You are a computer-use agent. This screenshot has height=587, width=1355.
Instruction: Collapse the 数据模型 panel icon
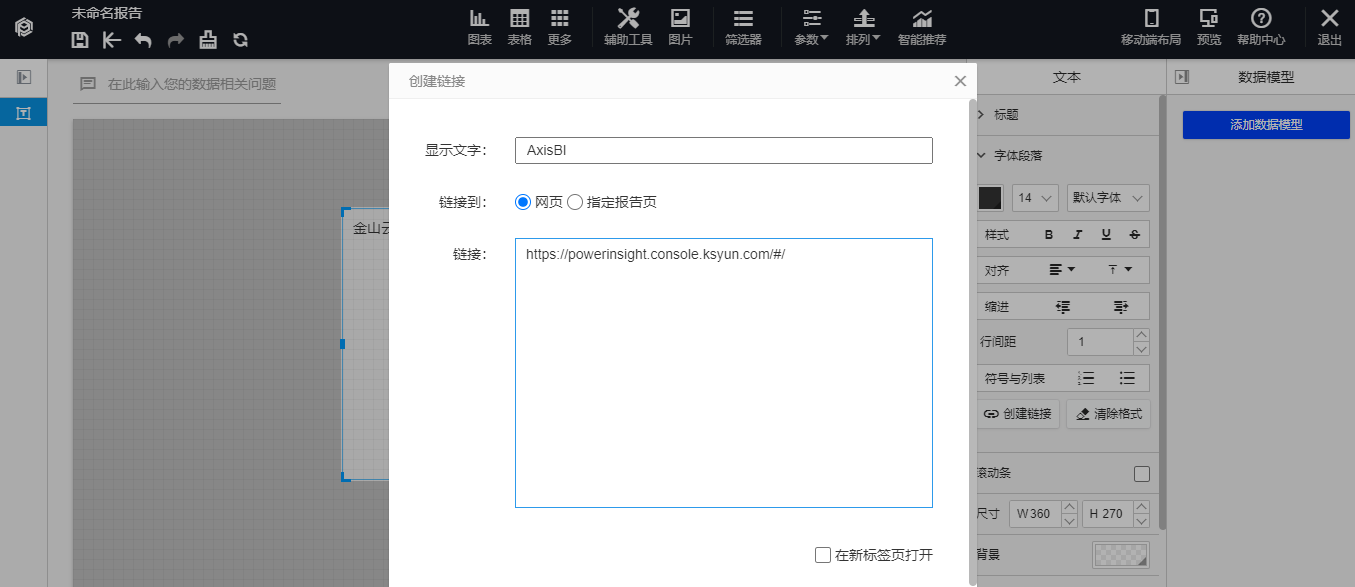(x=1182, y=77)
